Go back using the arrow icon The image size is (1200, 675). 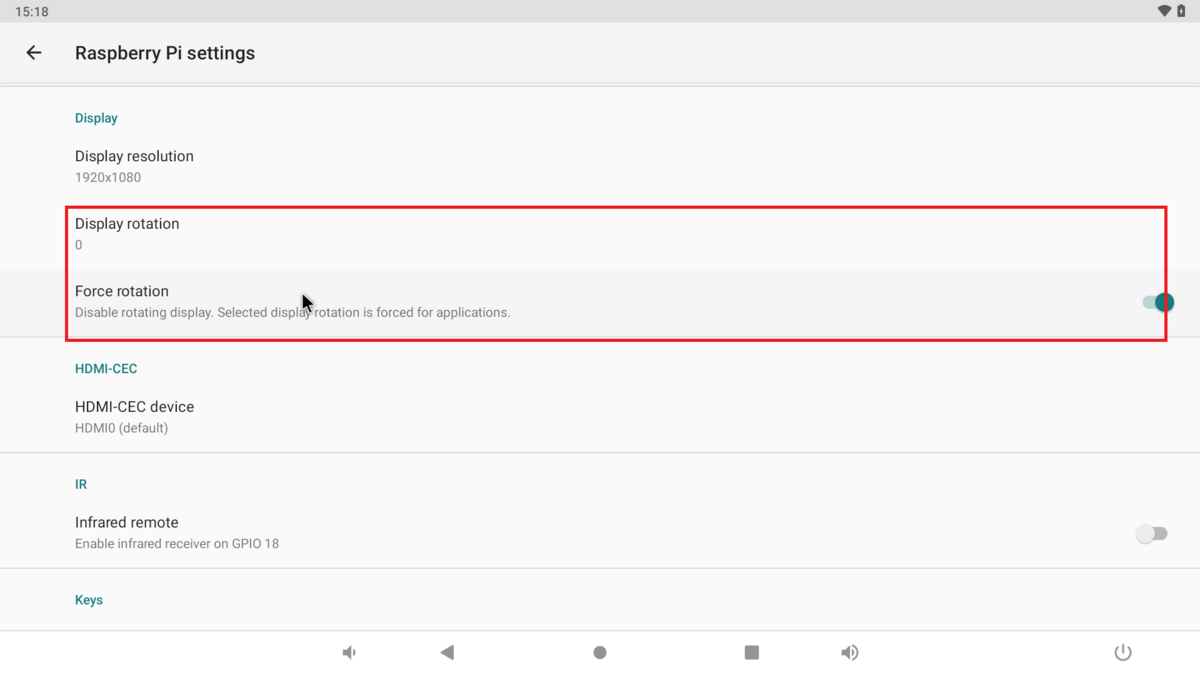tap(34, 53)
